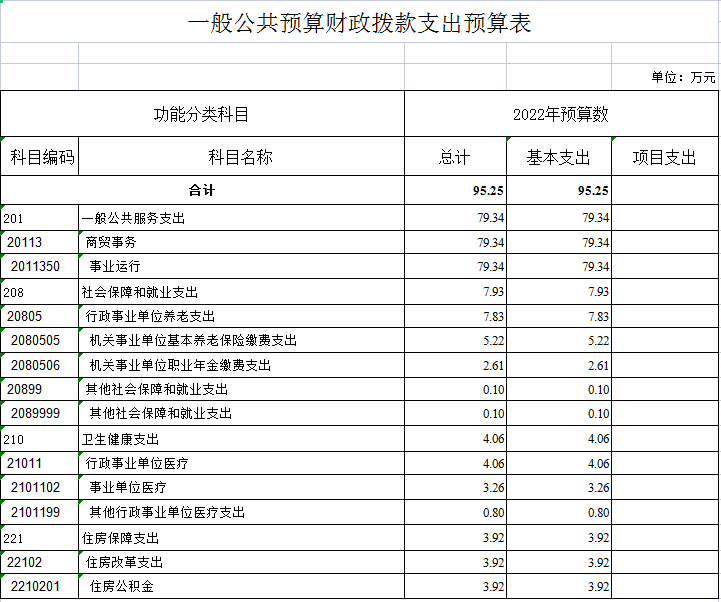Select code cell 2101199
The width and height of the screenshot is (721, 602).
pyautogui.click(x=40, y=512)
